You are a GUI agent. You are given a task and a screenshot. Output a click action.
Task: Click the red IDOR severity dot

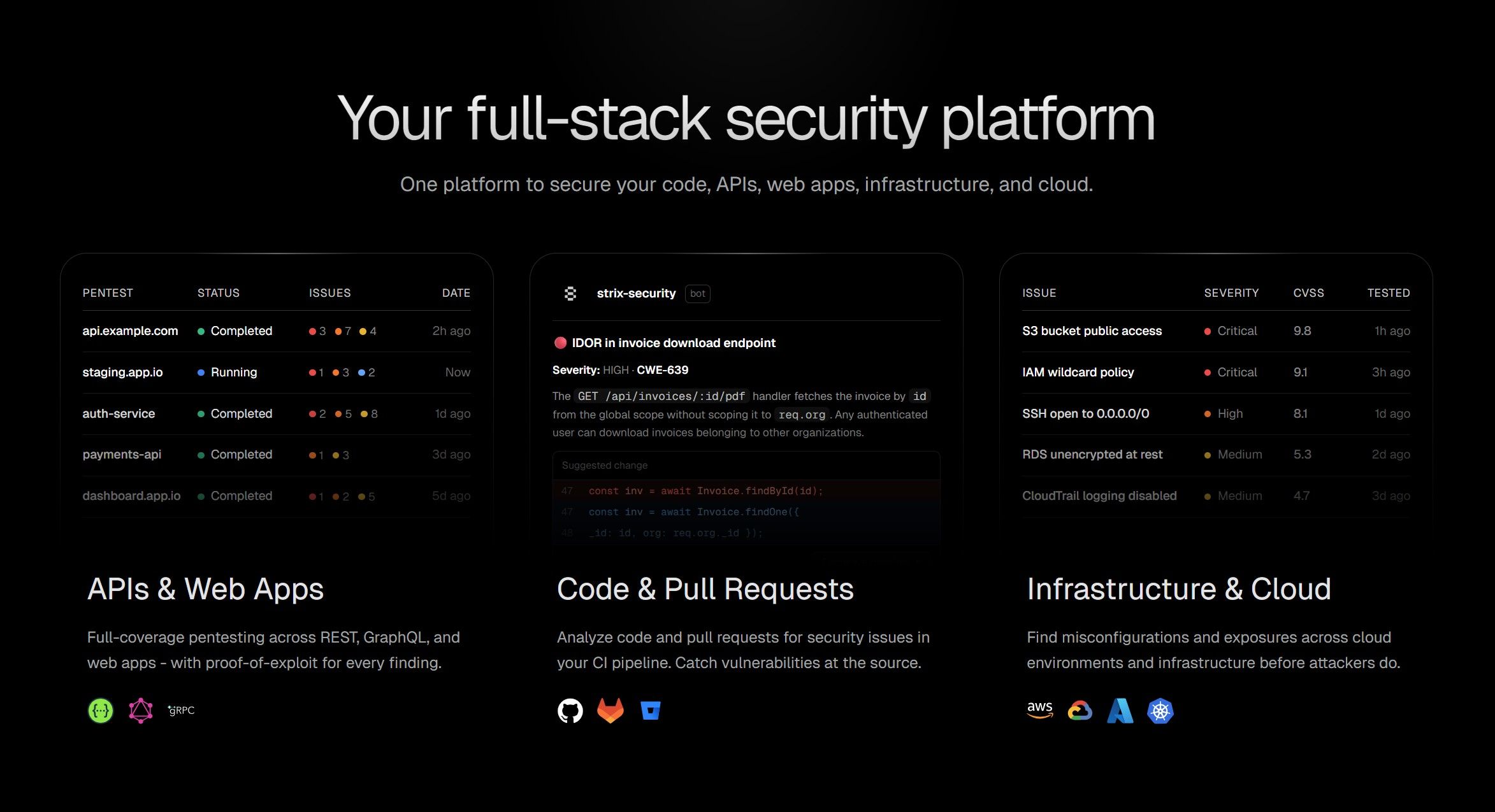click(x=561, y=343)
